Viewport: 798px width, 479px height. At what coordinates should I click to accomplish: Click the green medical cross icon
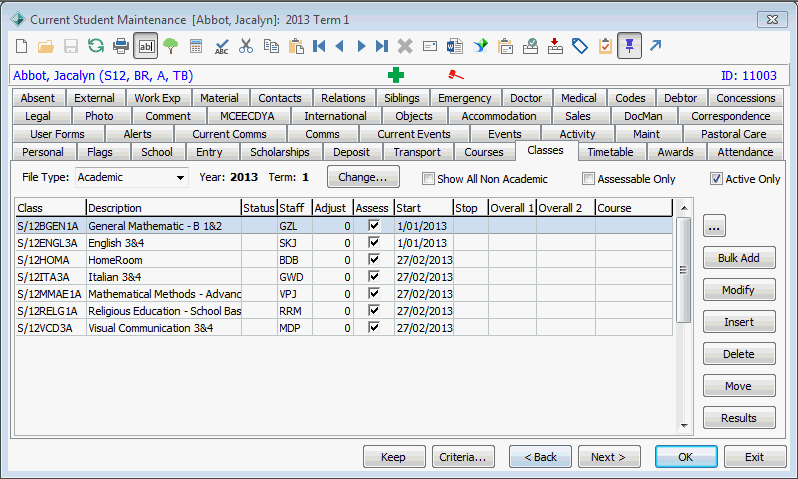point(395,75)
